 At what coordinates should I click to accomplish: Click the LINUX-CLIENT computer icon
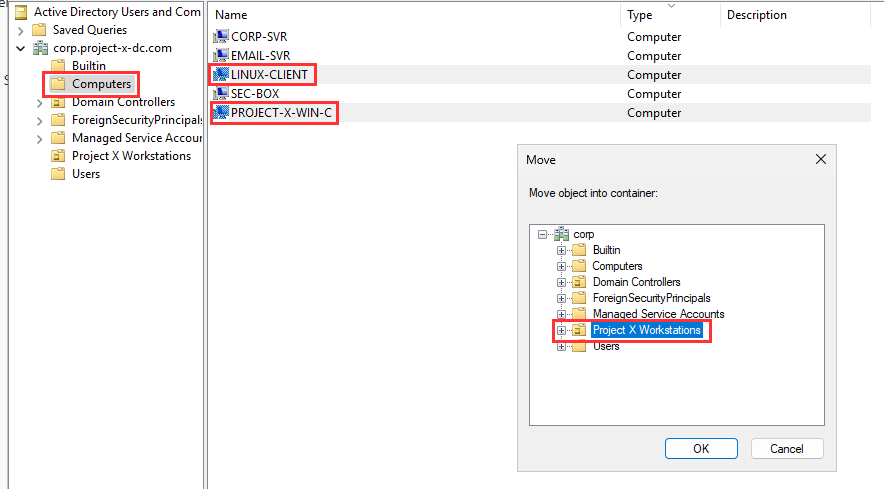[221, 75]
